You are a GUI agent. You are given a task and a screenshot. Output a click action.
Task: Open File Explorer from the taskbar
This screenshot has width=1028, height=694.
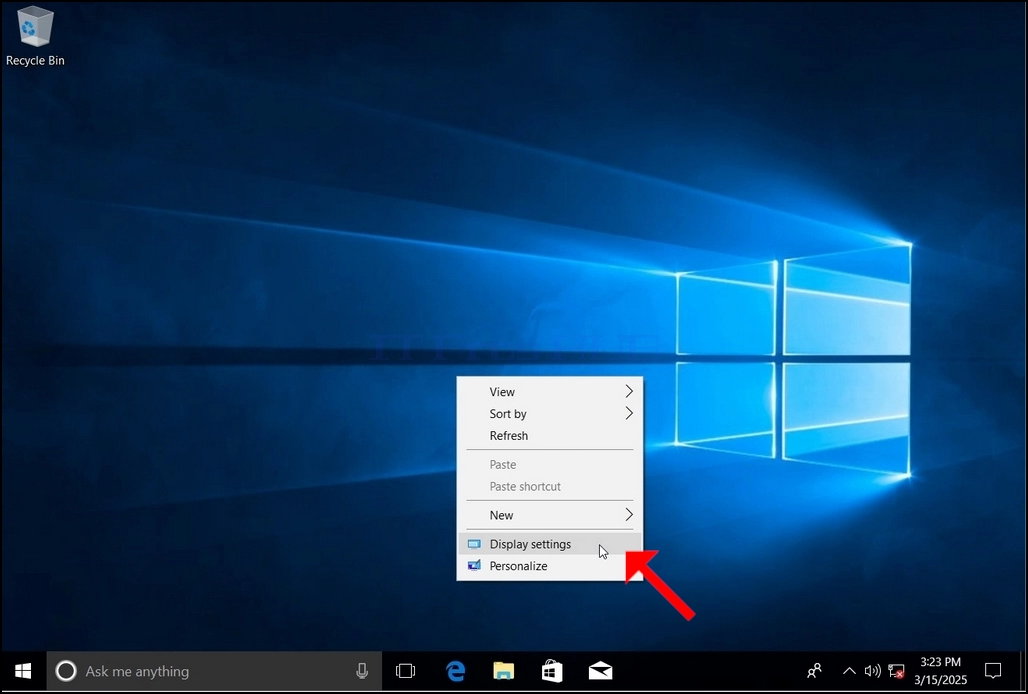coord(504,671)
